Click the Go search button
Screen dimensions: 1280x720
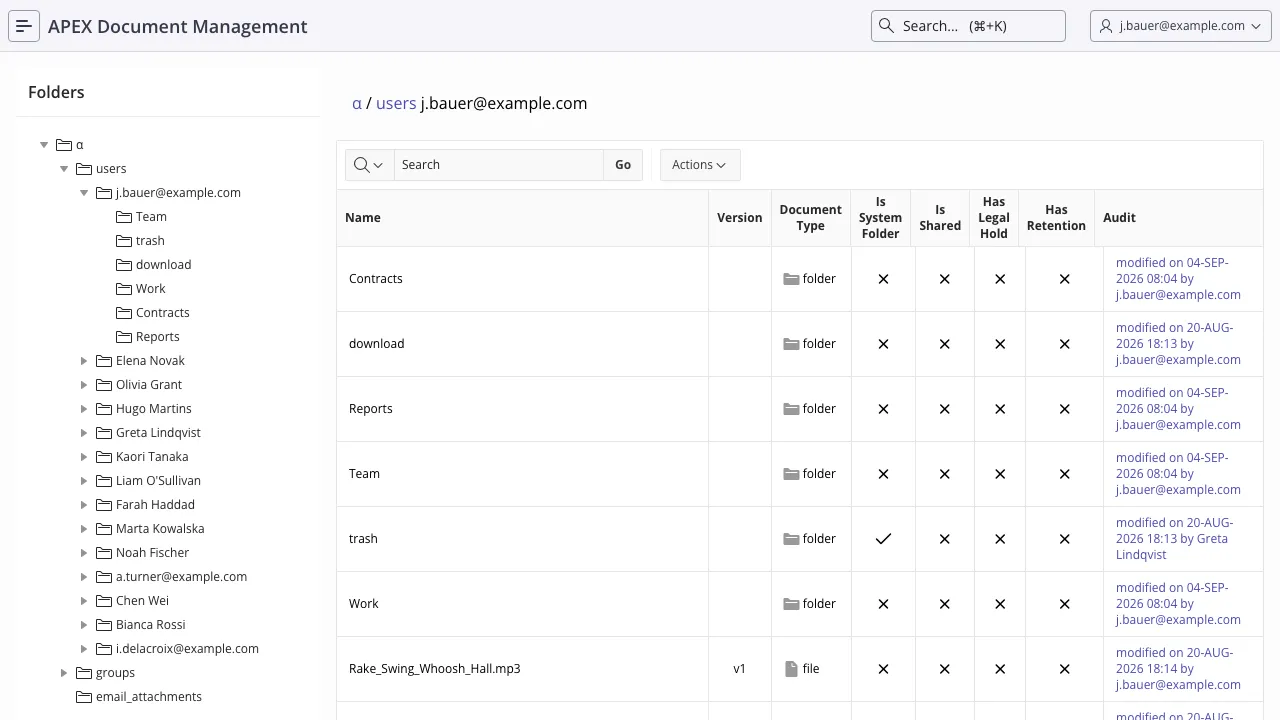[623, 165]
